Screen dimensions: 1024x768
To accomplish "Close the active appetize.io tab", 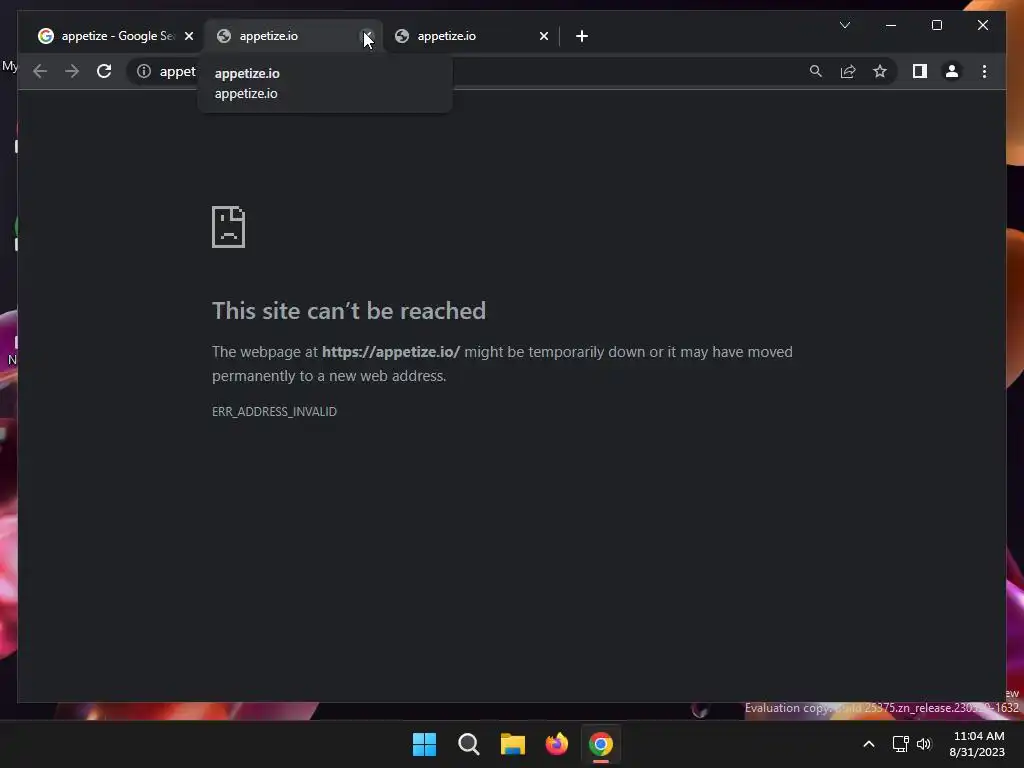I will pos(367,36).
